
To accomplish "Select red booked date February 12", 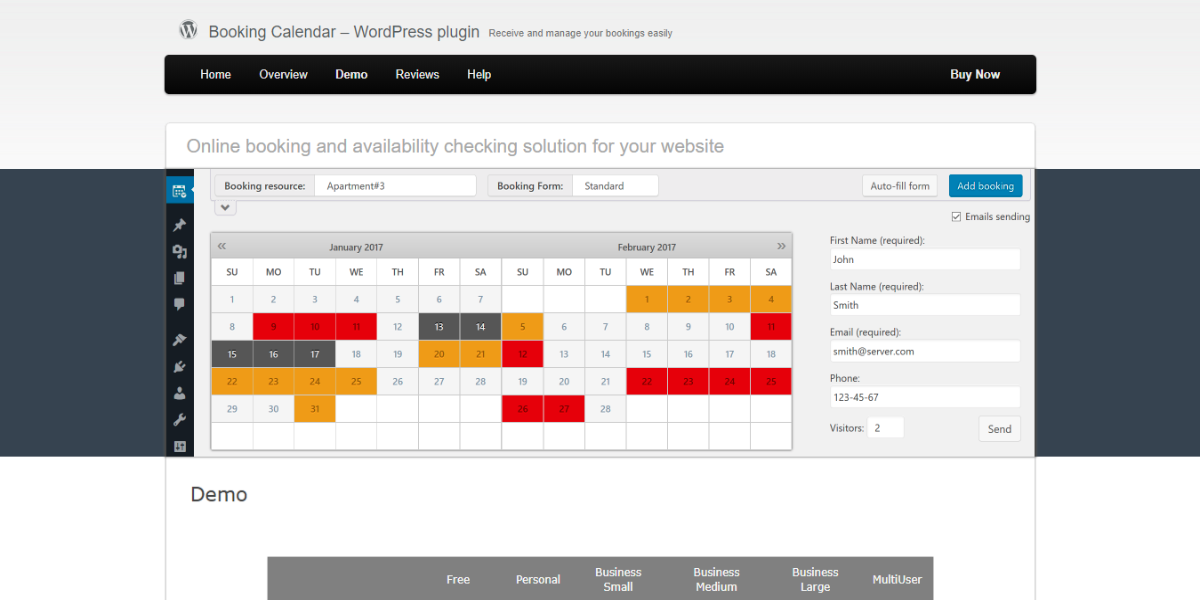I will coord(522,354).
